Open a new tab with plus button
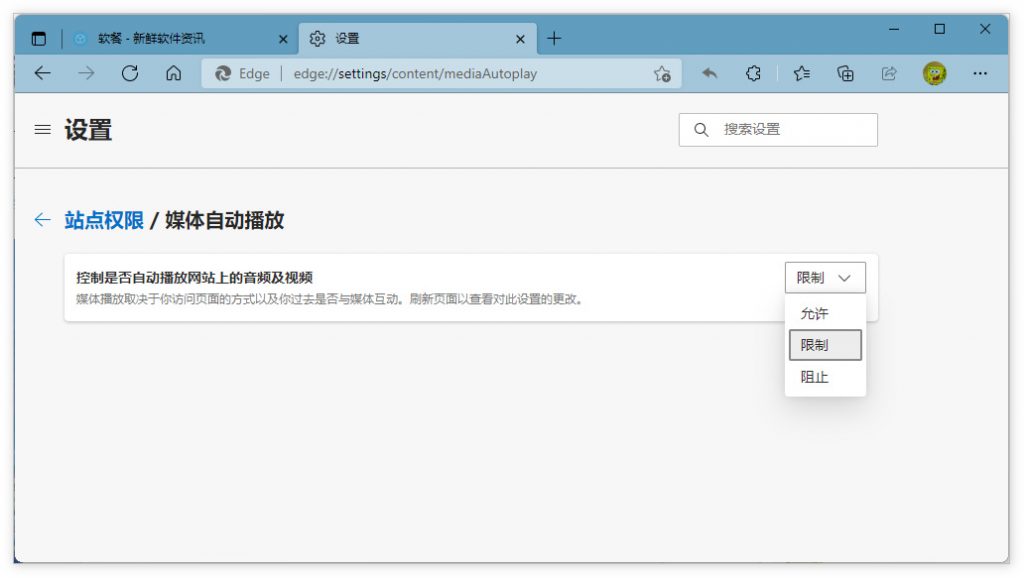Screen dimensions: 1024x578 pos(554,39)
